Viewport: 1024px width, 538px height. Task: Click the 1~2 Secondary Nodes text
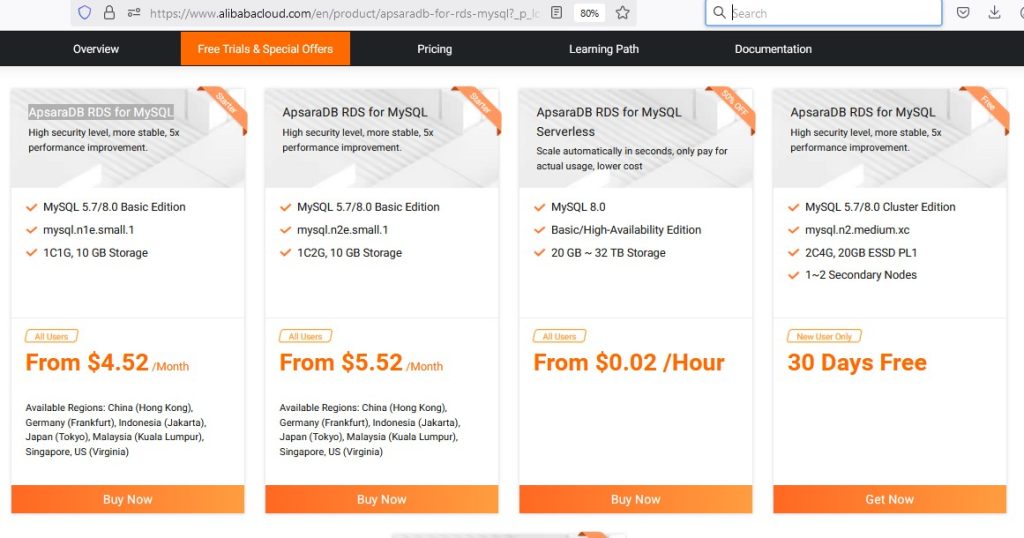tap(861, 275)
